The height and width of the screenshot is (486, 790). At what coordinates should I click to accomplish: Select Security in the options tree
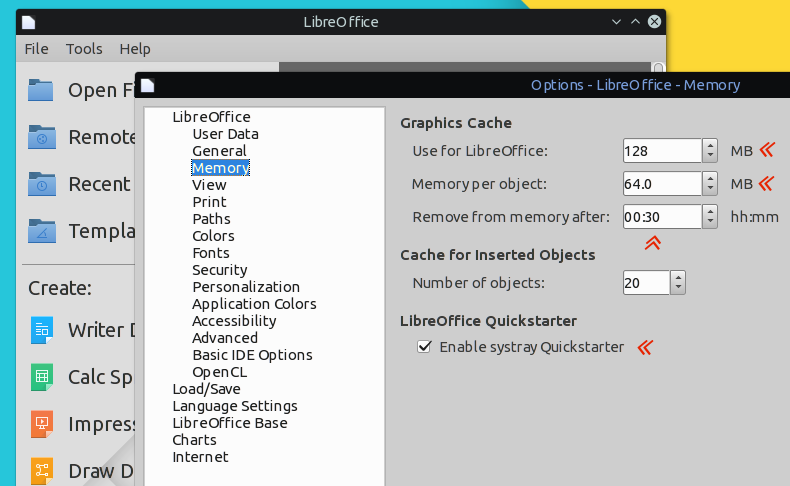(x=220, y=270)
